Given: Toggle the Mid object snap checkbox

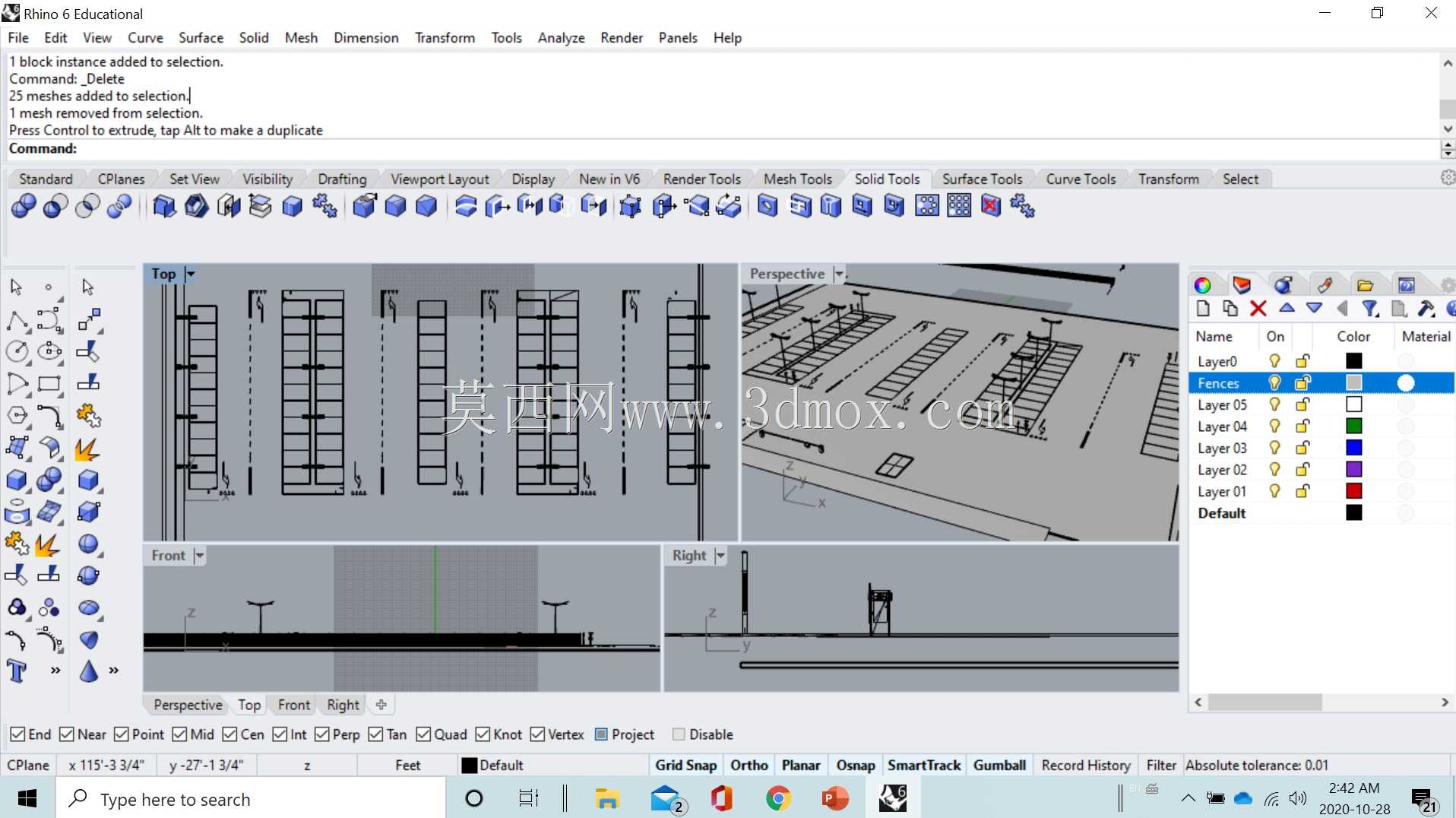Looking at the screenshot, I should [179, 734].
